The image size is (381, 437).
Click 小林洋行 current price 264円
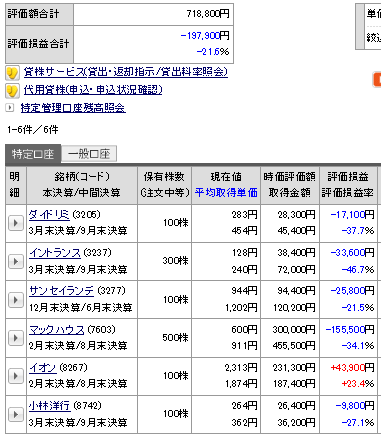pos(244,406)
